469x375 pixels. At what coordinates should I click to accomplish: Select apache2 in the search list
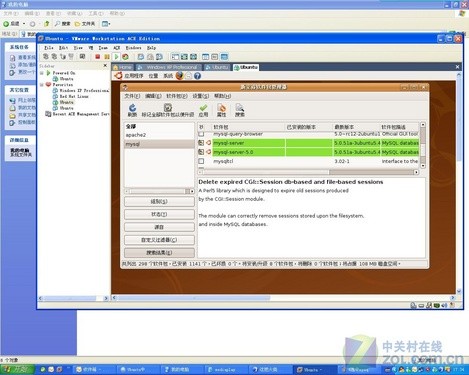[x=136, y=135]
